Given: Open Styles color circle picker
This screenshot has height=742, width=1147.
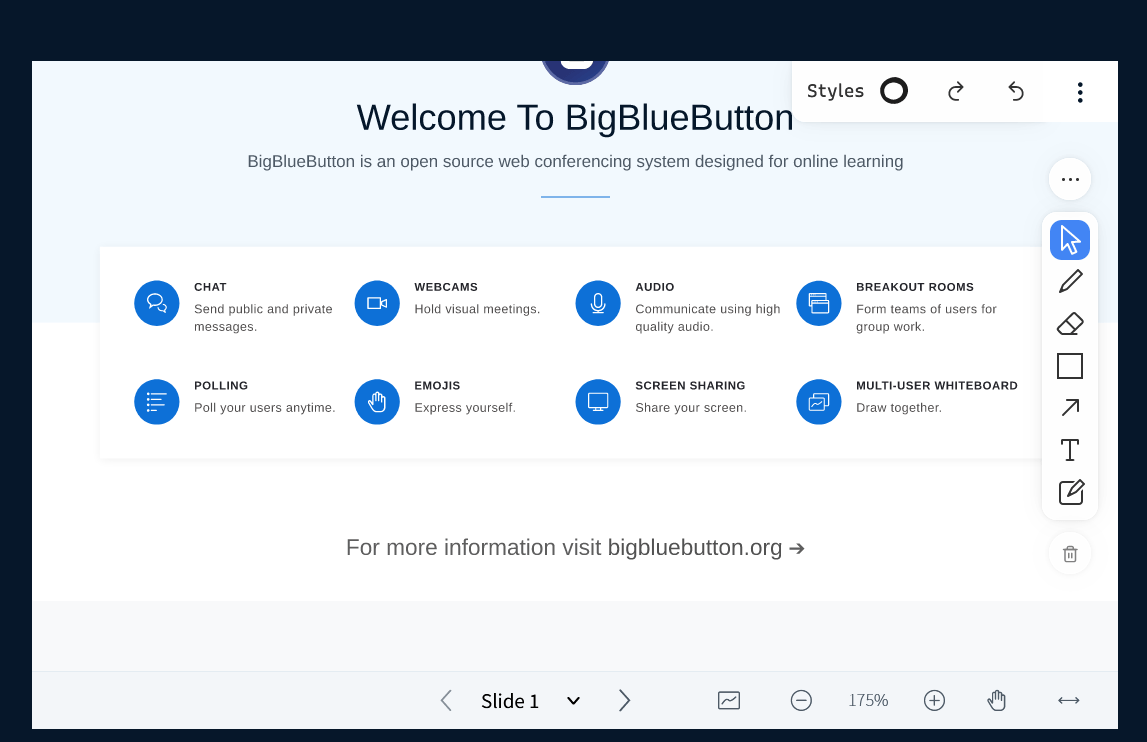Looking at the screenshot, I should [x=893, y=91].
